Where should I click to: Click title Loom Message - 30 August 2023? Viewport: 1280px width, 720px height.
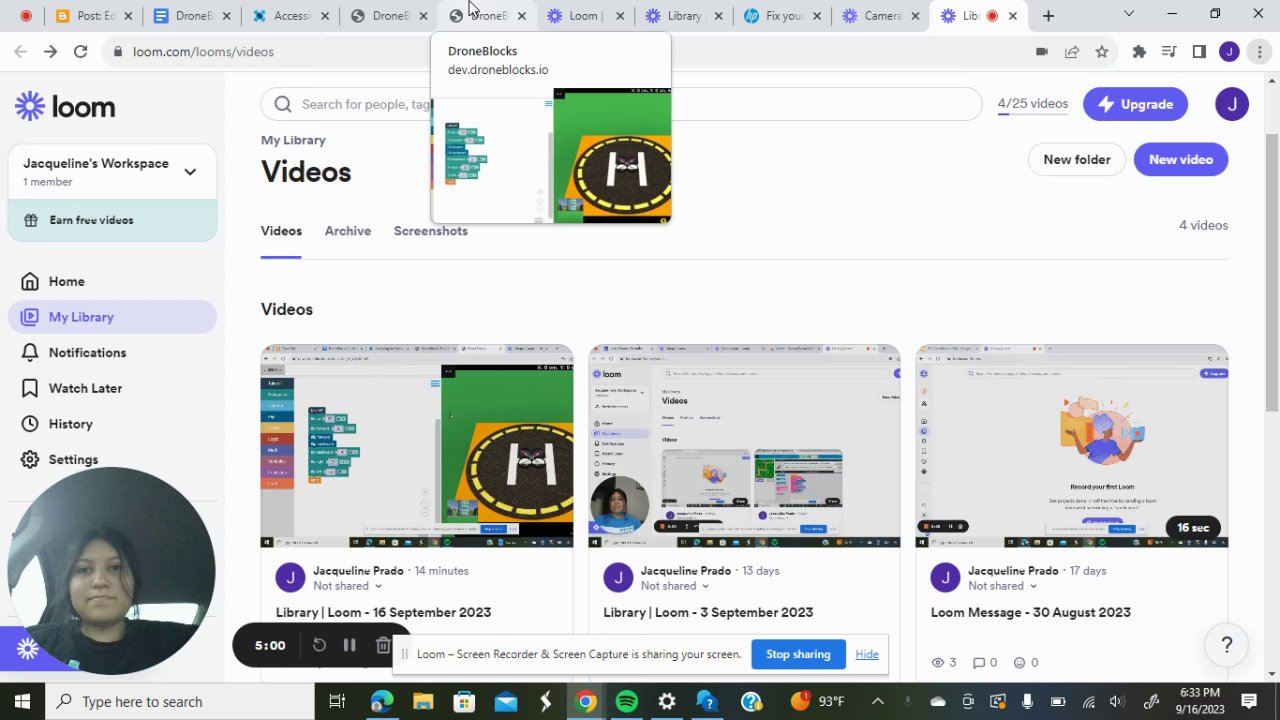[1031, 612]
